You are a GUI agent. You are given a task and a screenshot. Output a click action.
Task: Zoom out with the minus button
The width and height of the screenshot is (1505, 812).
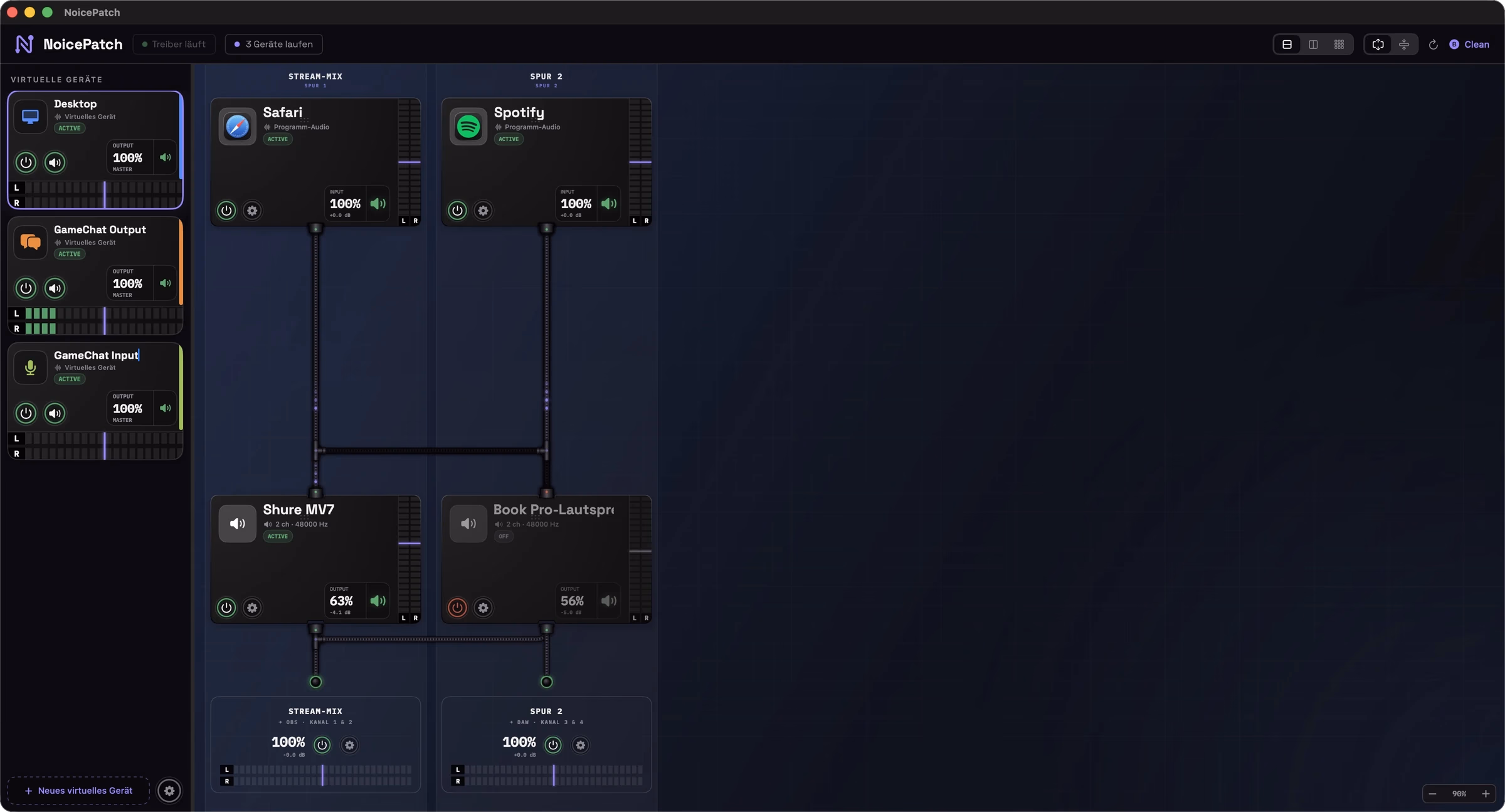[1433, 794]
